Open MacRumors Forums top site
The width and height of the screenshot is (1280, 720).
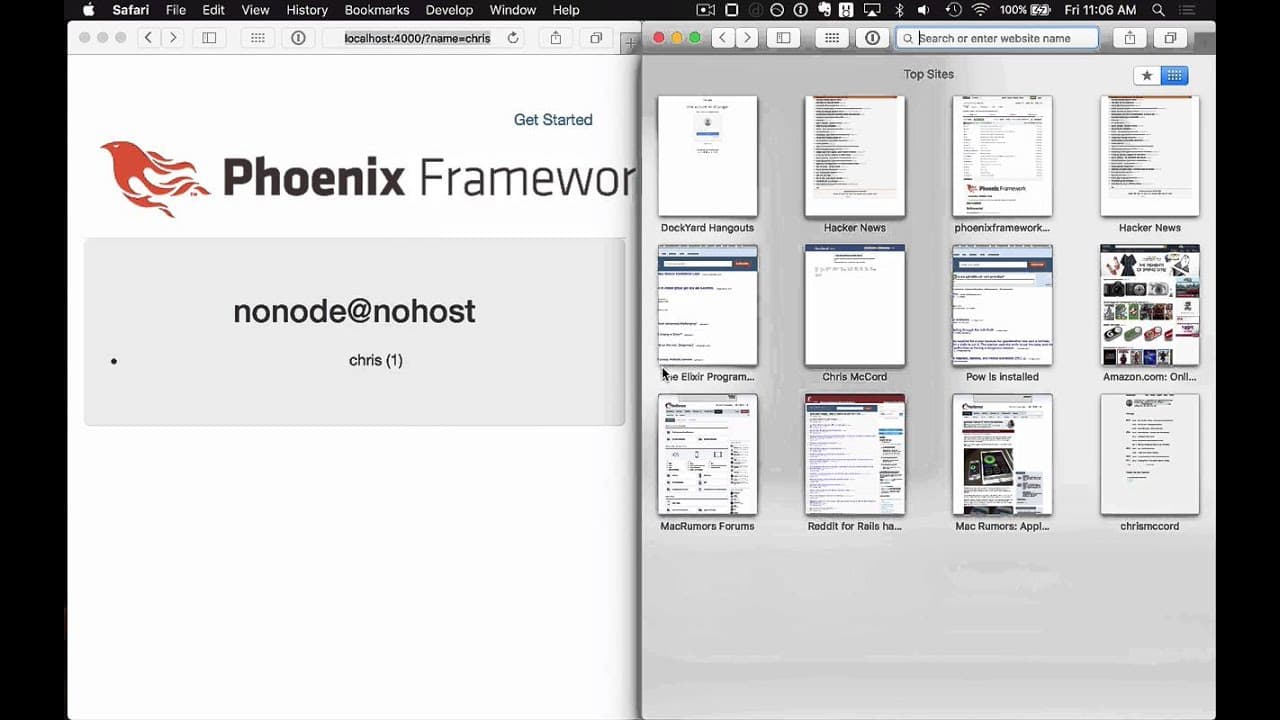pyautogui.click(x=707, y=454)
